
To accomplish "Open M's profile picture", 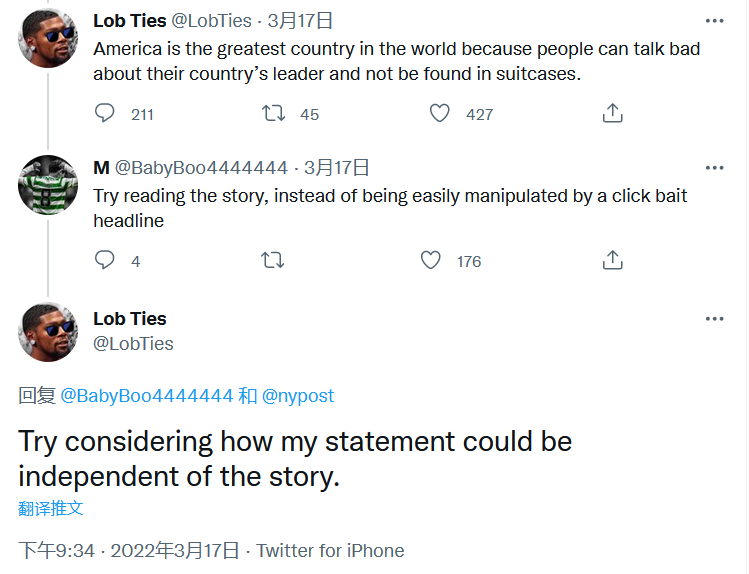I will click(48, 185).
